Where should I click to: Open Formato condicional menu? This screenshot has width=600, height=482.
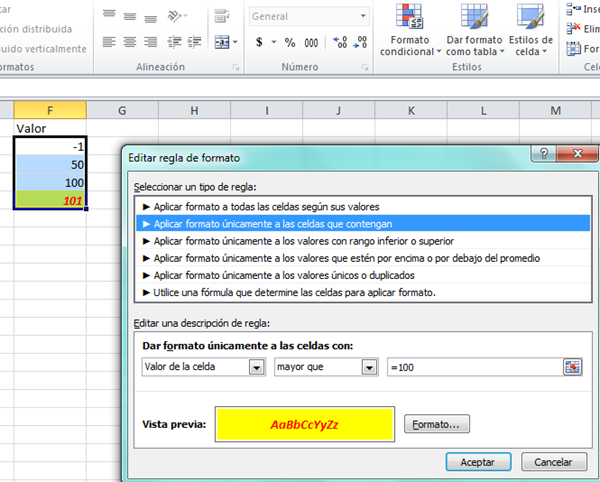[406, 32]
